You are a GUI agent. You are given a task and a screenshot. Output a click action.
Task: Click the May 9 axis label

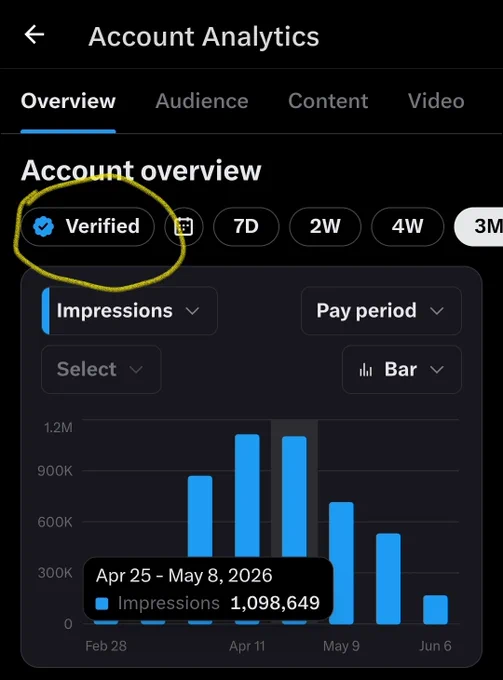[341, 646]
